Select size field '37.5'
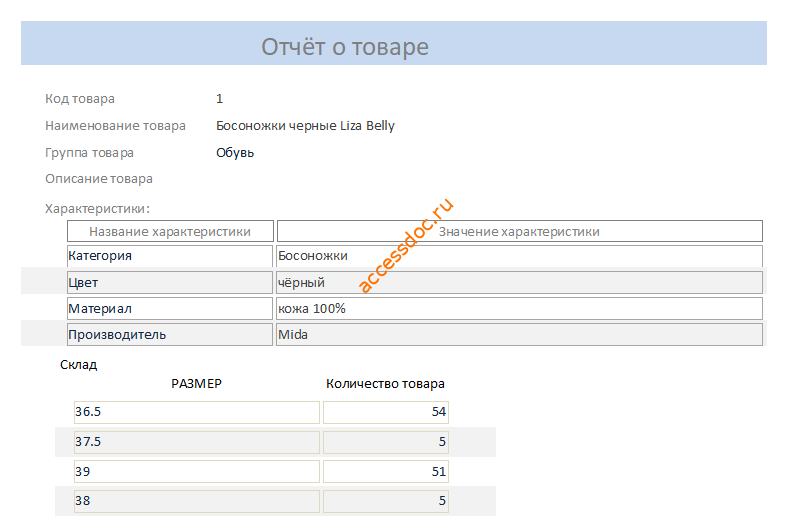The image size is (790, 530). [196, 442]
